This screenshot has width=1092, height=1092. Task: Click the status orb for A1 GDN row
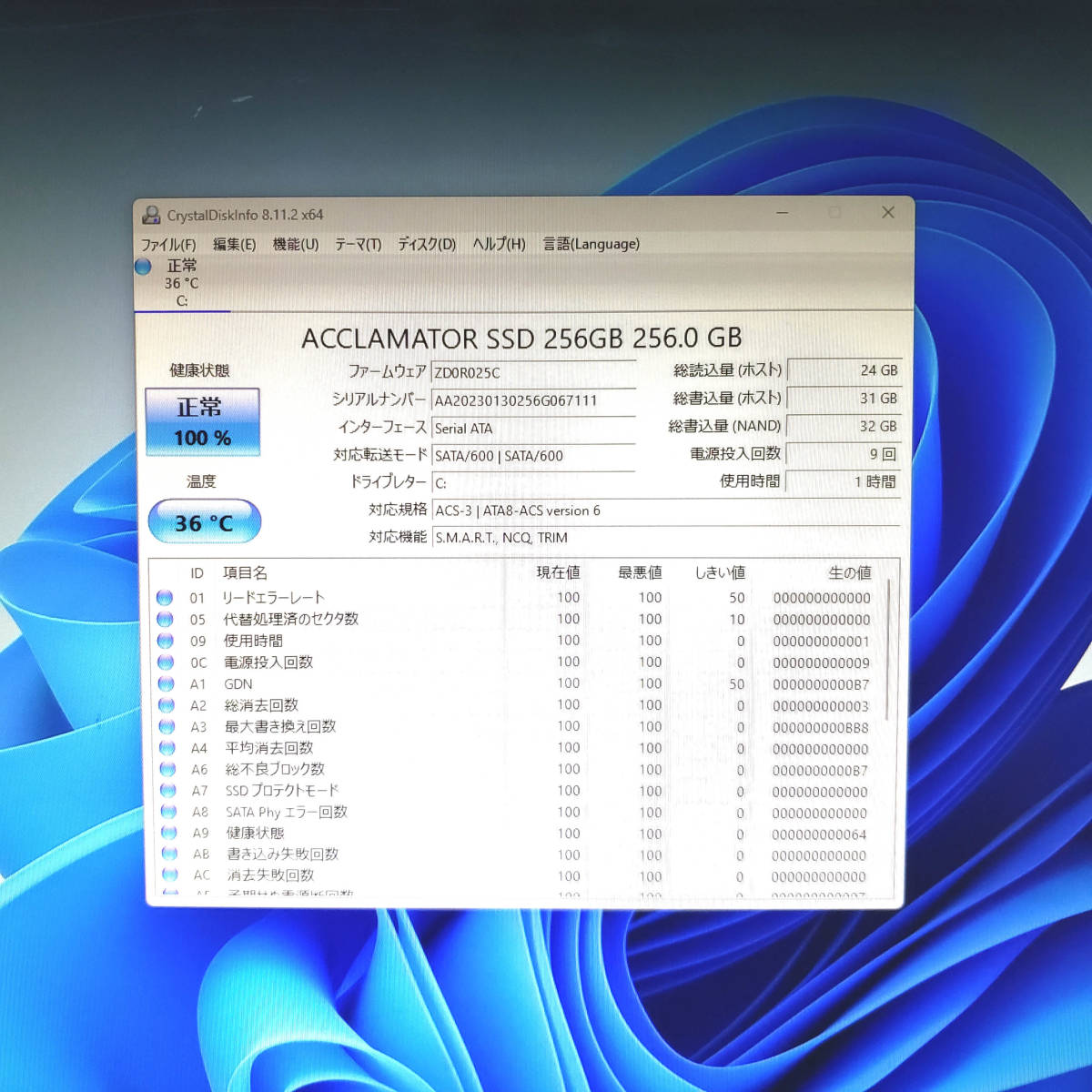pos(166,684)
